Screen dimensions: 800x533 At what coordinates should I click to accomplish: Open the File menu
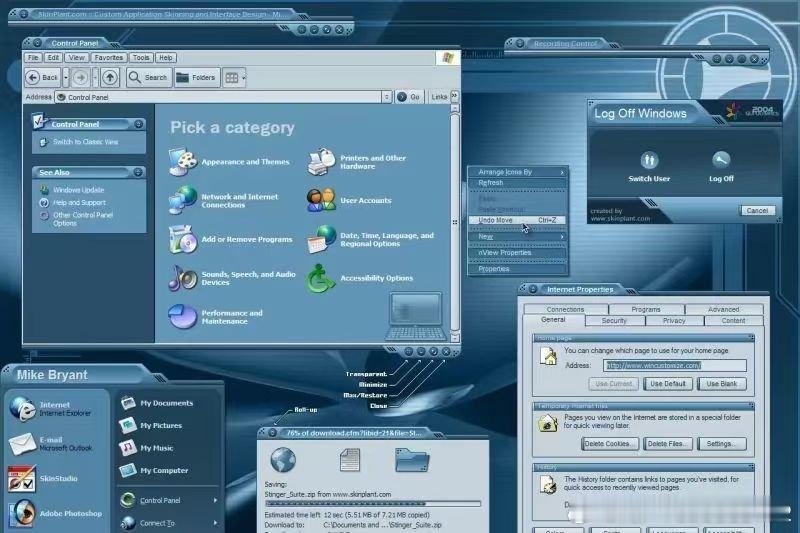click(33, 58)
